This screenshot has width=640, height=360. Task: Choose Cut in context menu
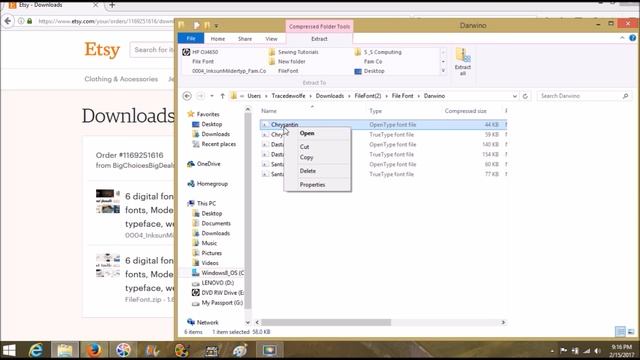(x=304, y=147)
